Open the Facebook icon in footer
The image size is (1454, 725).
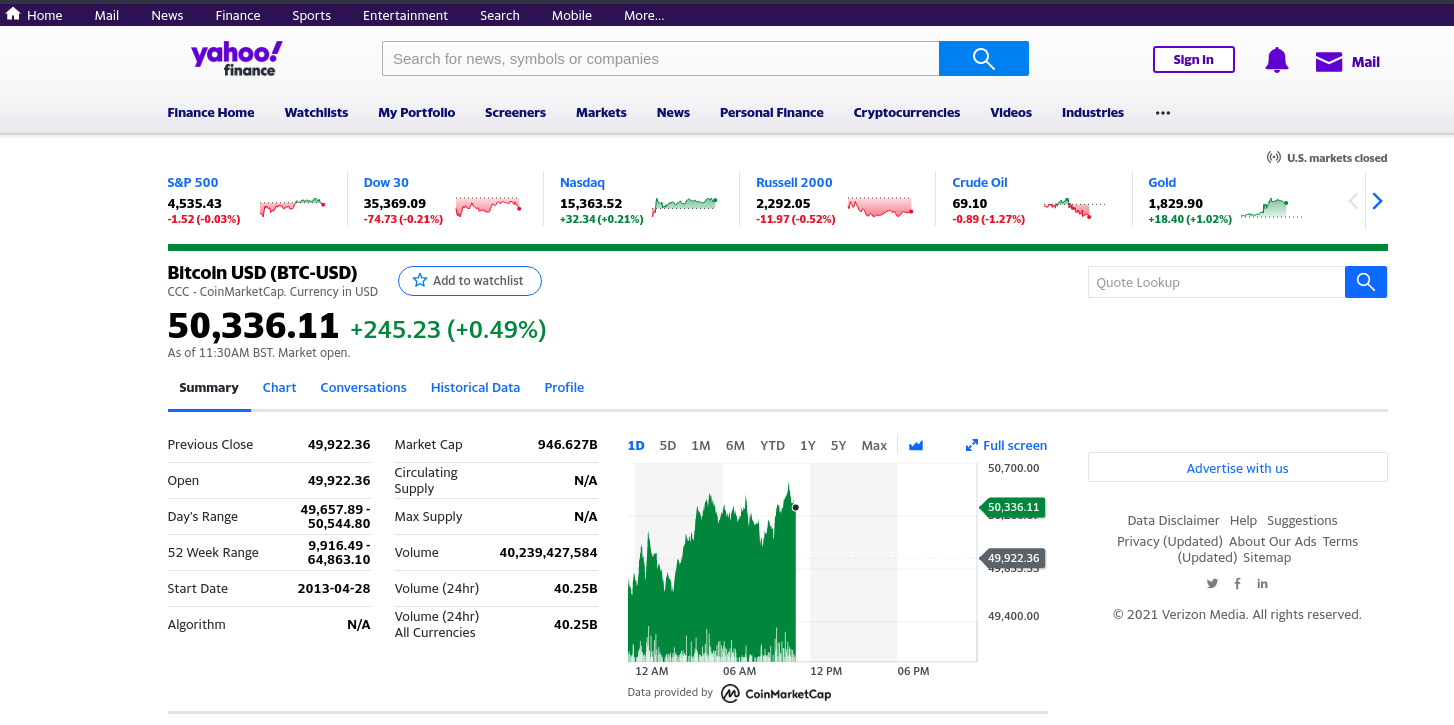(x=1238, y=584)
